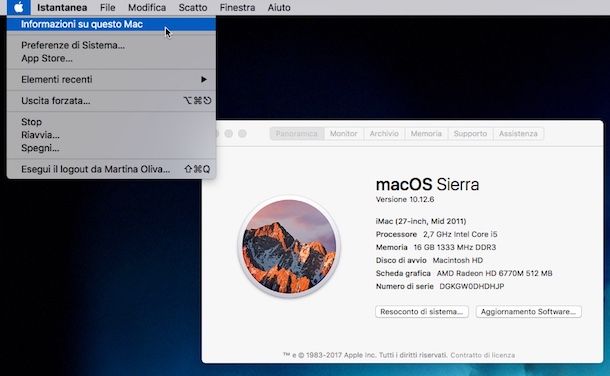610x376 pixels.
Task: Click the Macintosh HD startup disk value
Action: click(x=458, y=260)
